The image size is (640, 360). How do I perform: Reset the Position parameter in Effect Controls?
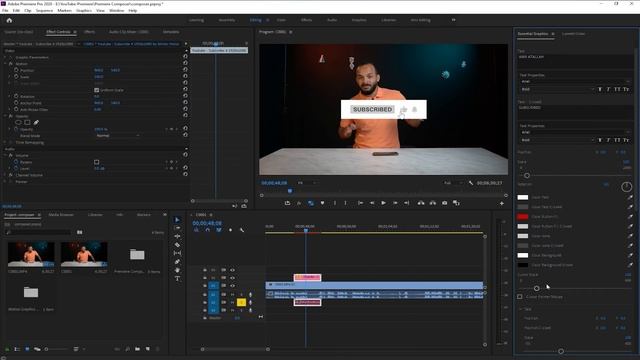coord(185,70)
